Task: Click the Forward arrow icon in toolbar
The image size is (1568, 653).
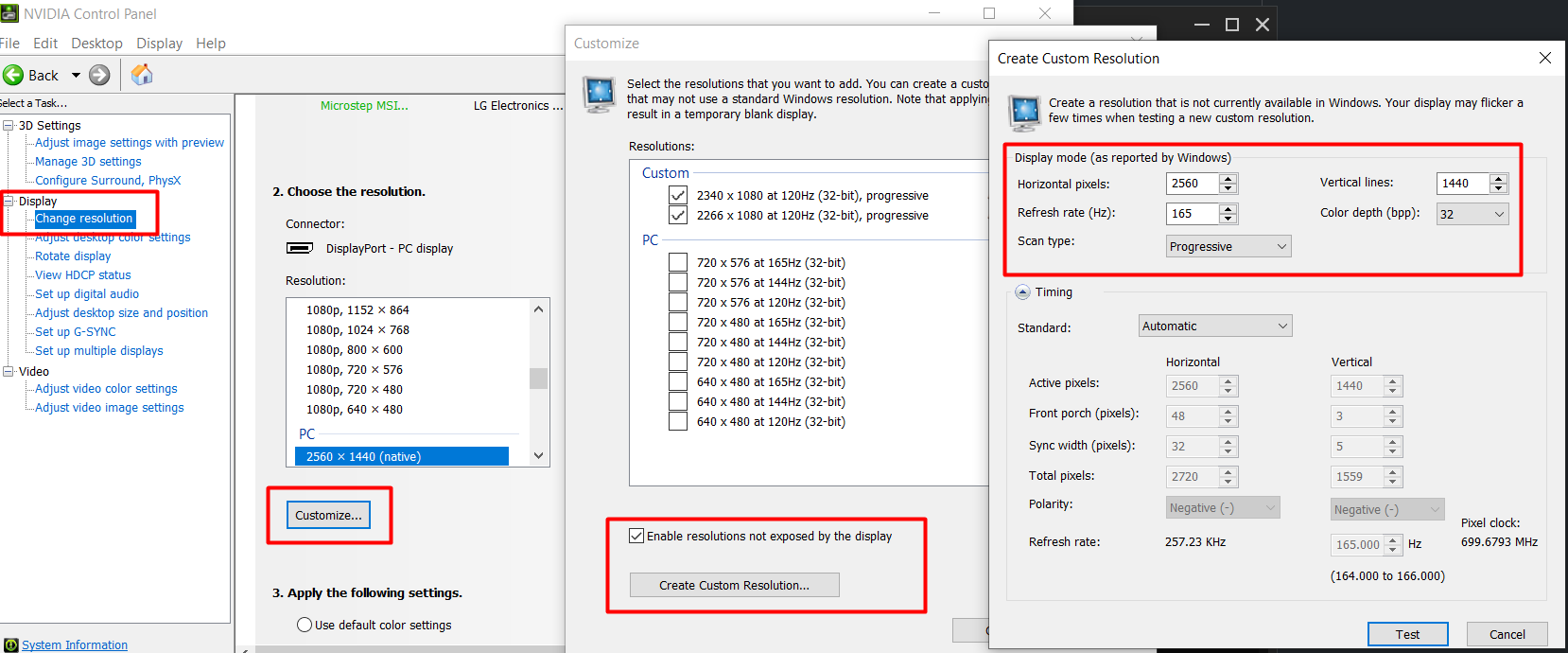Action: [x=99, y=76]
